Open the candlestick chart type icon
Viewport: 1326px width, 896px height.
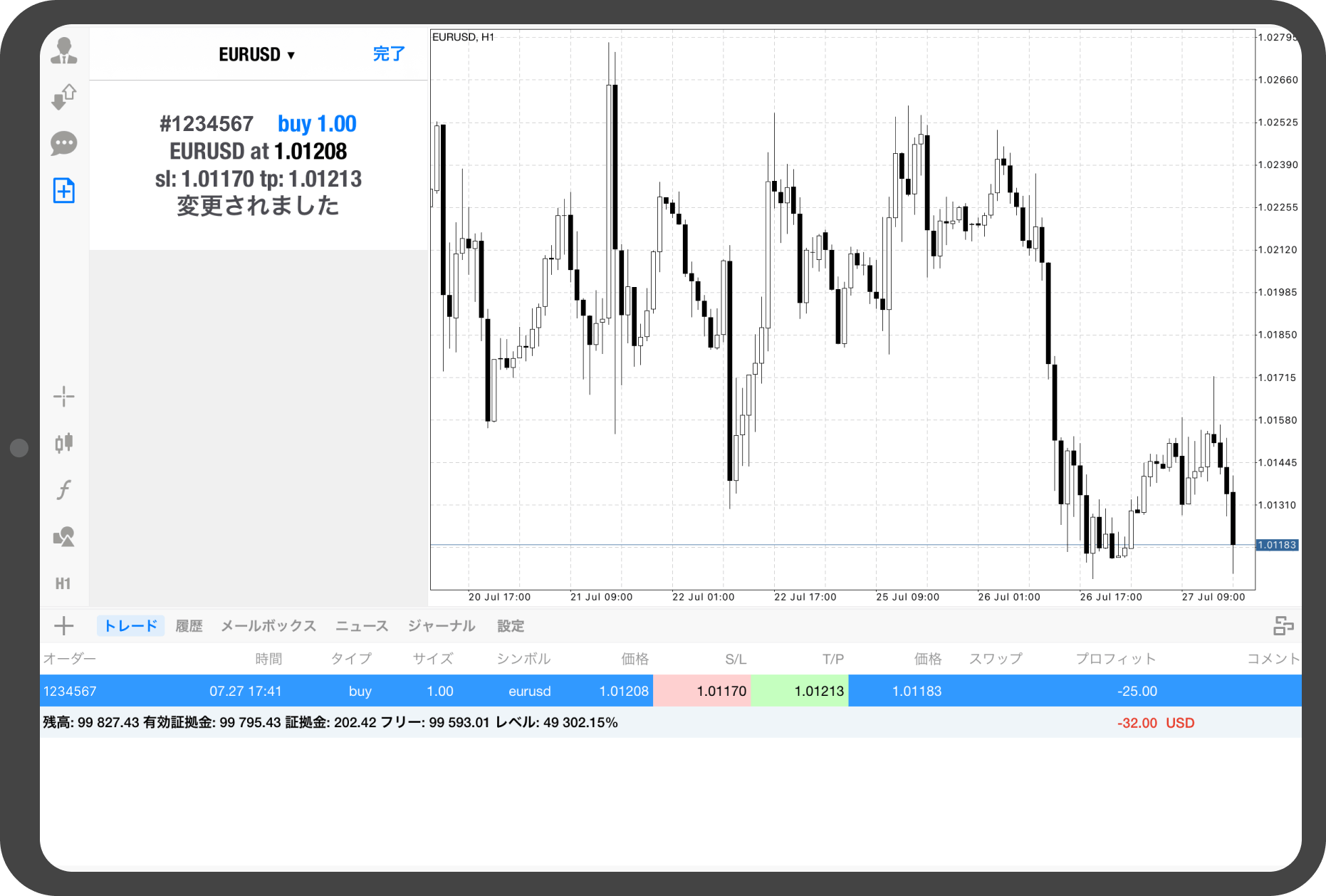coord(64,443)
